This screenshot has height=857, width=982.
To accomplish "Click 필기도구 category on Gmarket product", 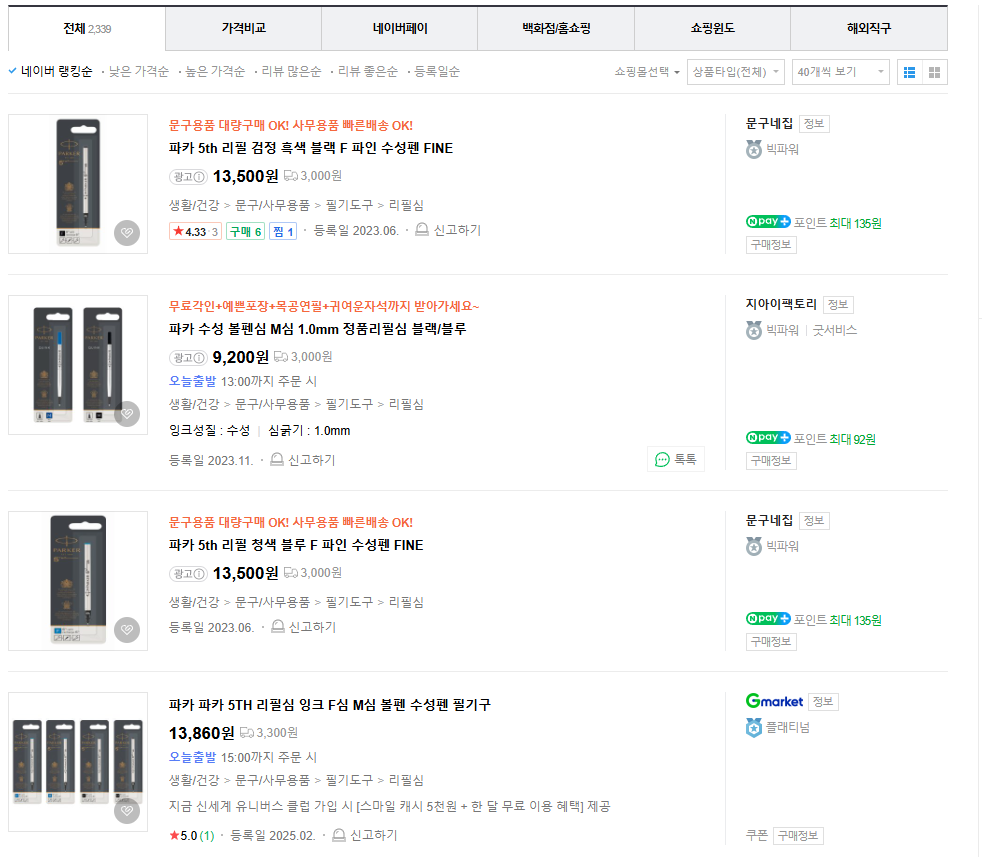I will [x=349, y=781].
